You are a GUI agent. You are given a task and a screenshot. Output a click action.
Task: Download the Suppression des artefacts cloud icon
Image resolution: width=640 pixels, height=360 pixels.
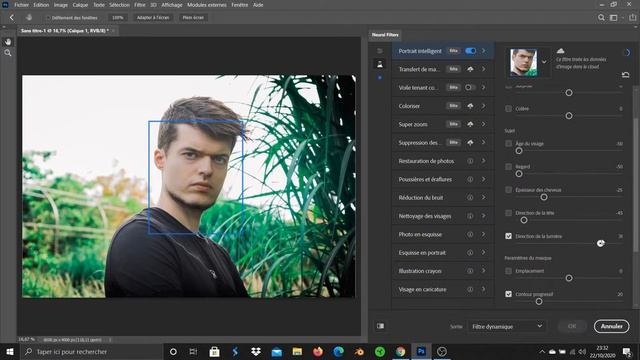coord(470,142)
